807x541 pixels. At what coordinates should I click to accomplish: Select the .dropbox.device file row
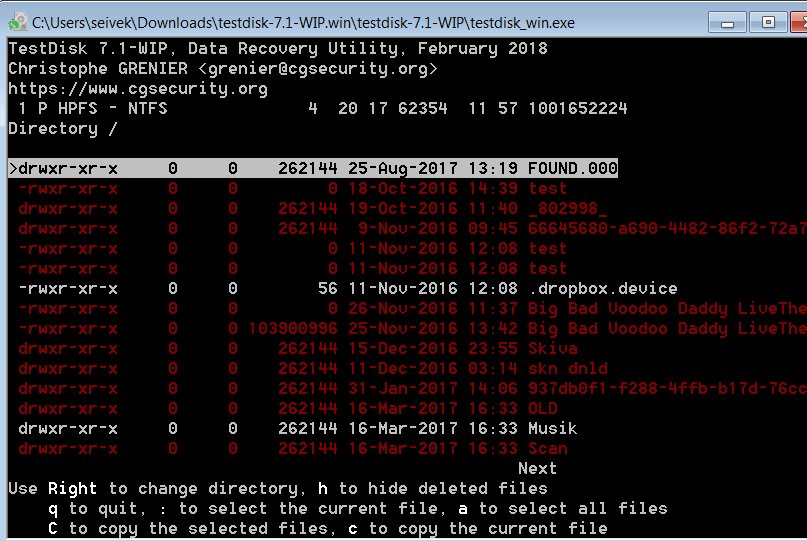(347, 288)
